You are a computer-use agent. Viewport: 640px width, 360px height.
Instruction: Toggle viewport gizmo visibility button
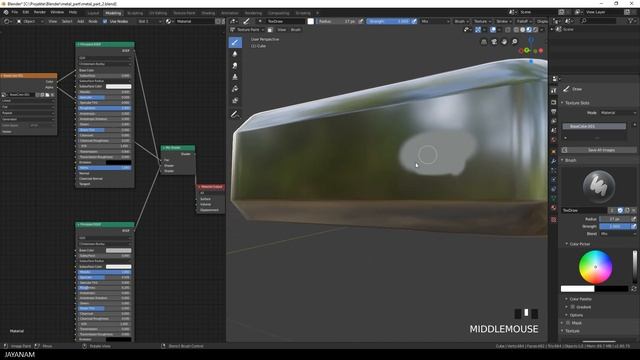(478, 30)
